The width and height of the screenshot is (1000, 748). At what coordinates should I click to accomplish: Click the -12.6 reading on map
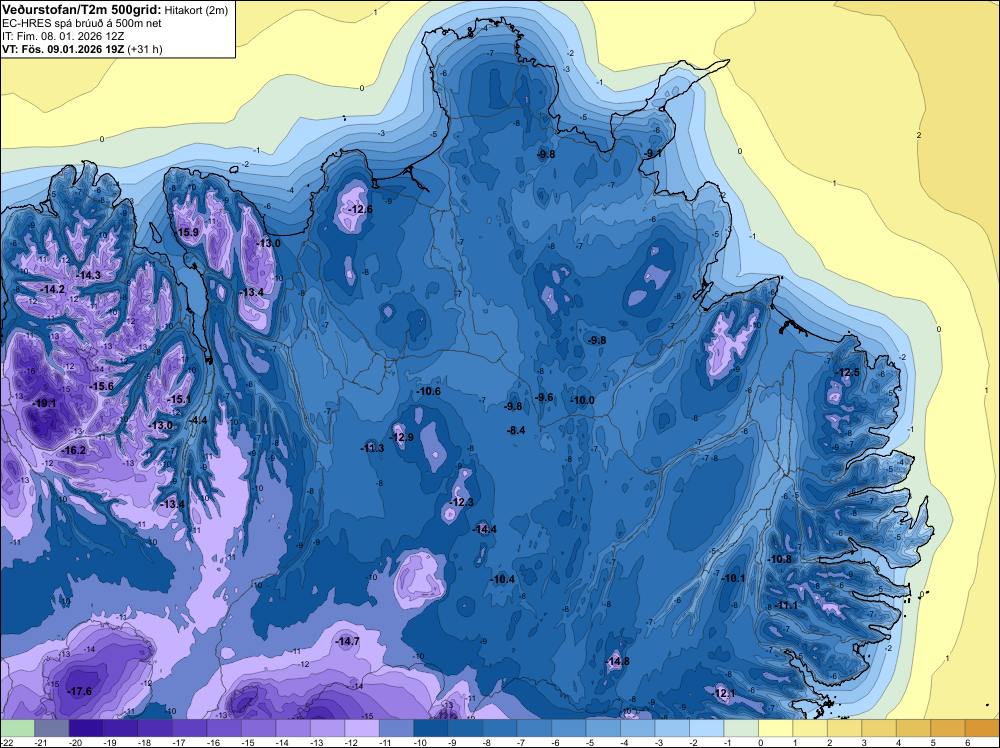pos(360,209)
